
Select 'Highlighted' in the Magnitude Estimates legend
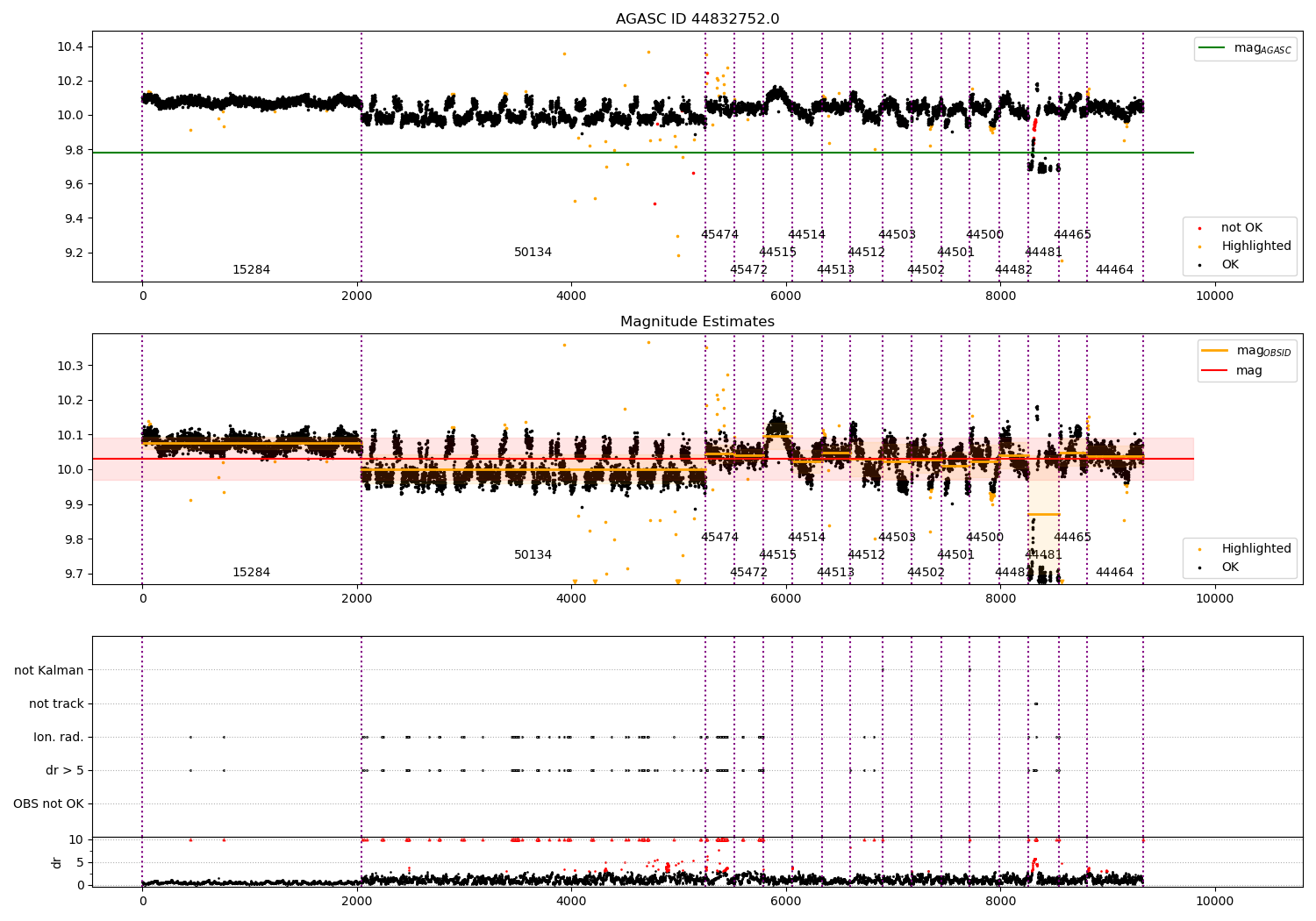1256,549
